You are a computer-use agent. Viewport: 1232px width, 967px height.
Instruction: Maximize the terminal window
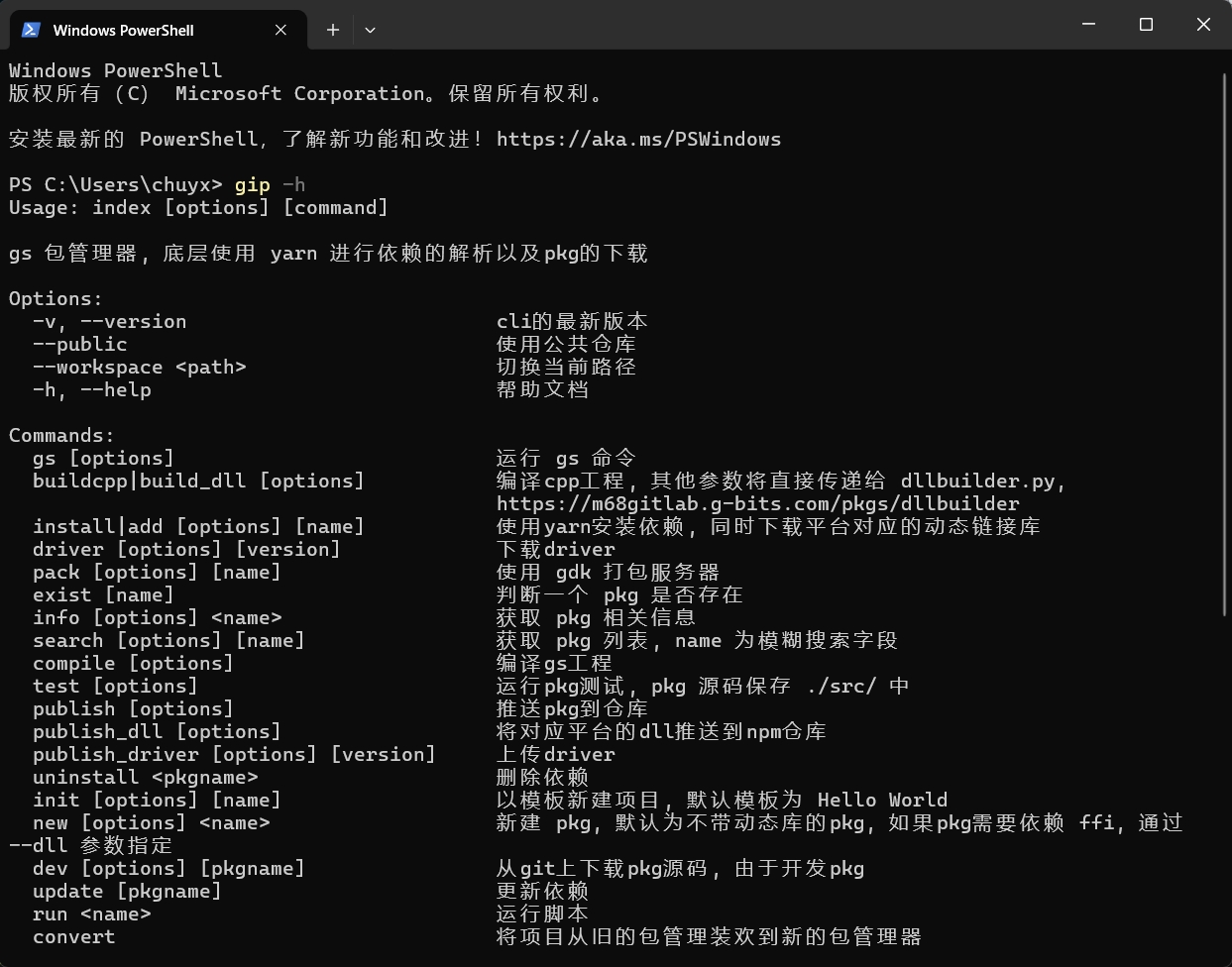(1146, 25)
